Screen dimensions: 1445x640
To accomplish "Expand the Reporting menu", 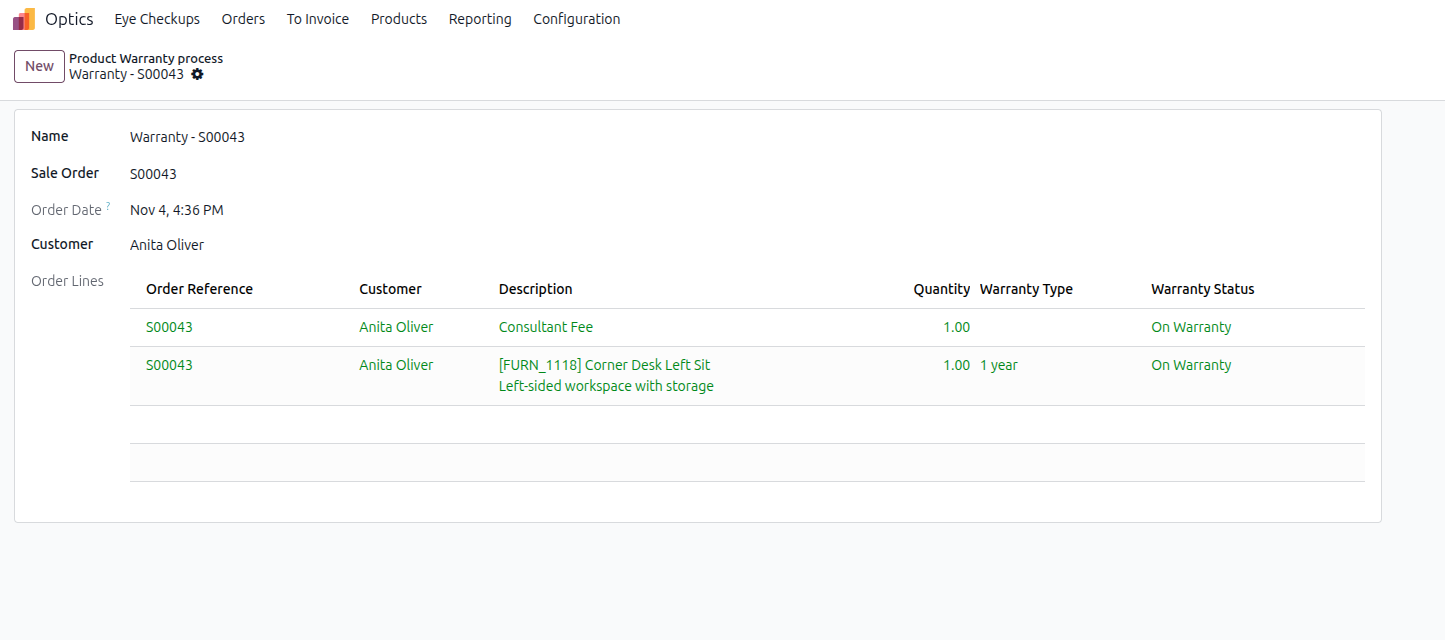I will pyautogui.click(x=480, y=19).
